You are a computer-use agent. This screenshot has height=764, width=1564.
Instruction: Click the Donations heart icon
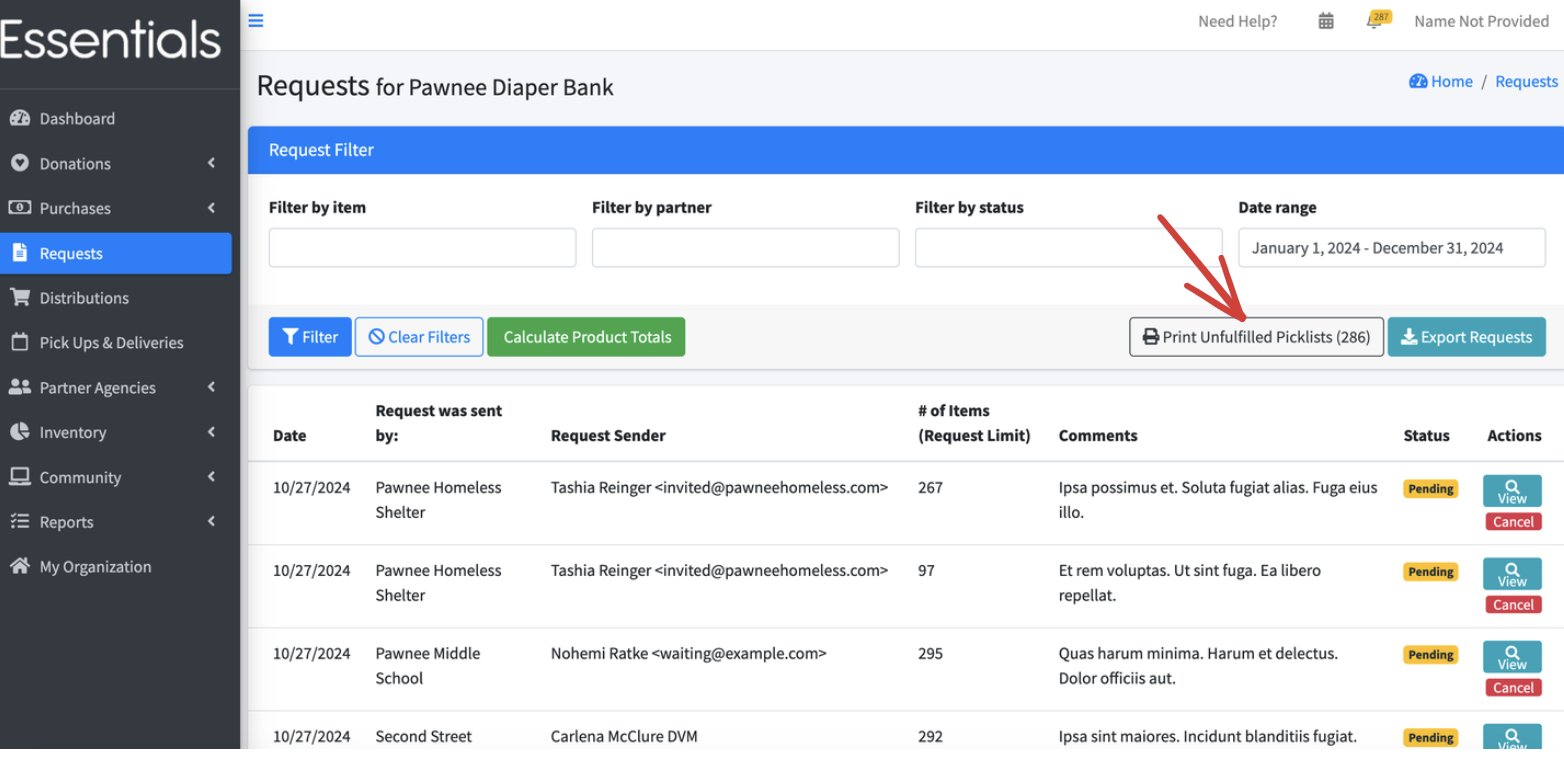tap(19, 163)
